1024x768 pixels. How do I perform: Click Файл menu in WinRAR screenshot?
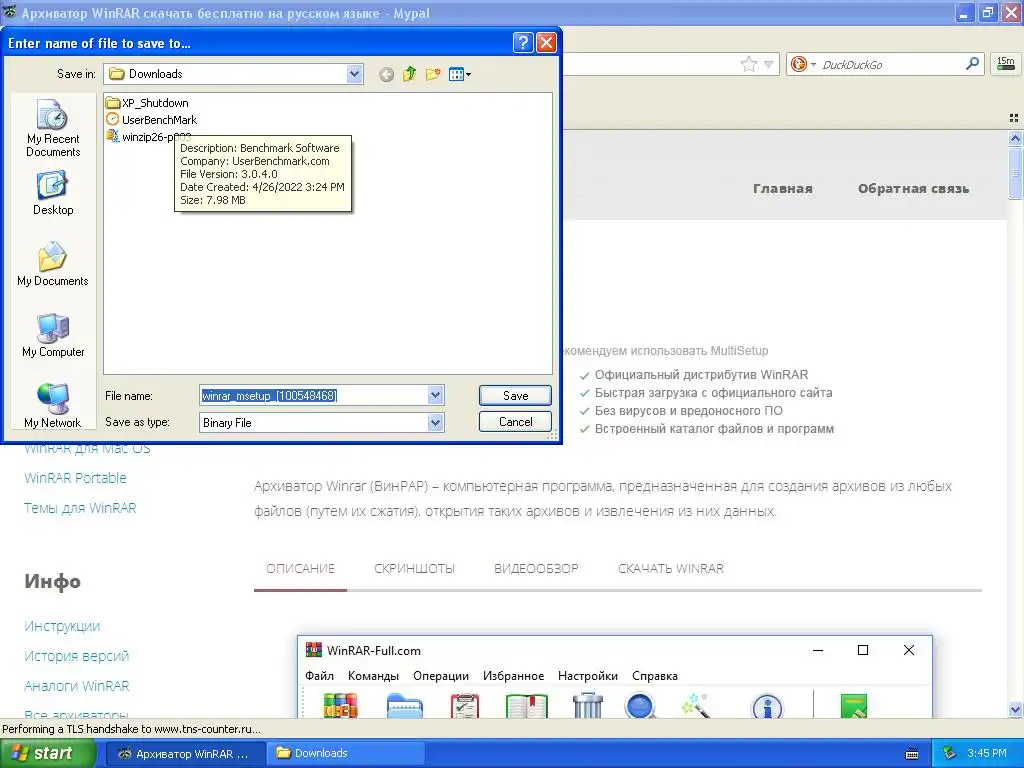pos(319,676)
